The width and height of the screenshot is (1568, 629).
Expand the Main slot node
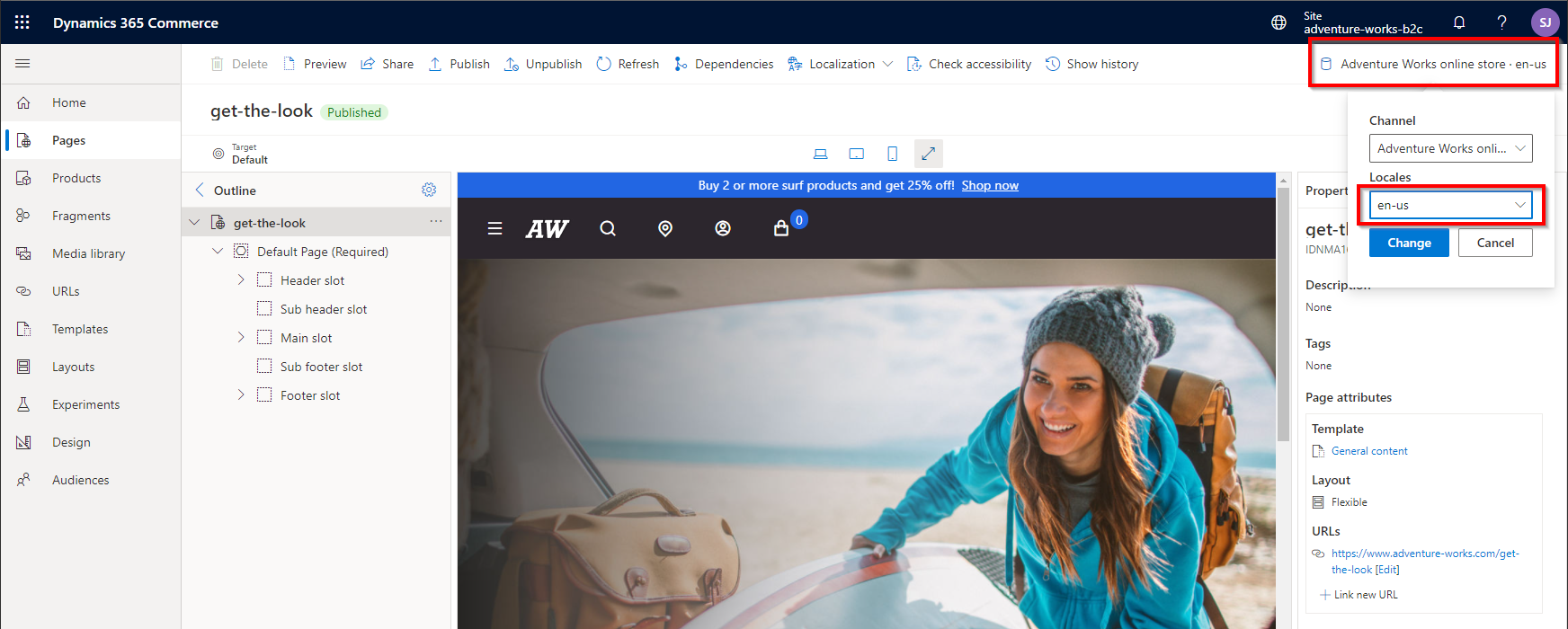click(241, 337)
